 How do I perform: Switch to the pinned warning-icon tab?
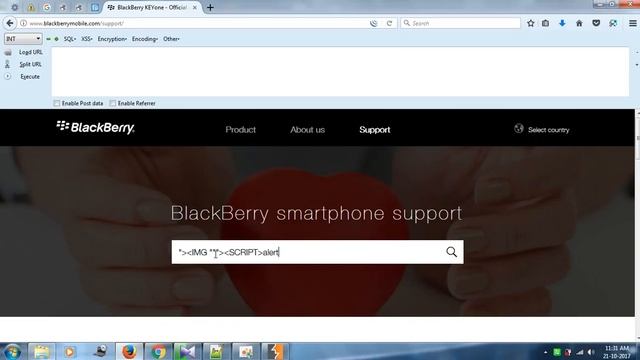click(31, 7)
